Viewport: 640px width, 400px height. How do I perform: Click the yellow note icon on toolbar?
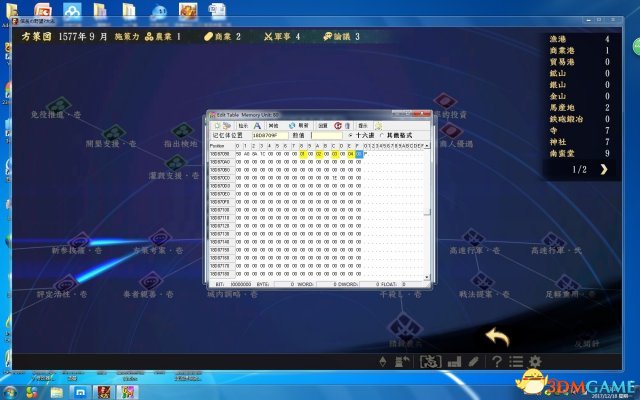378,125
